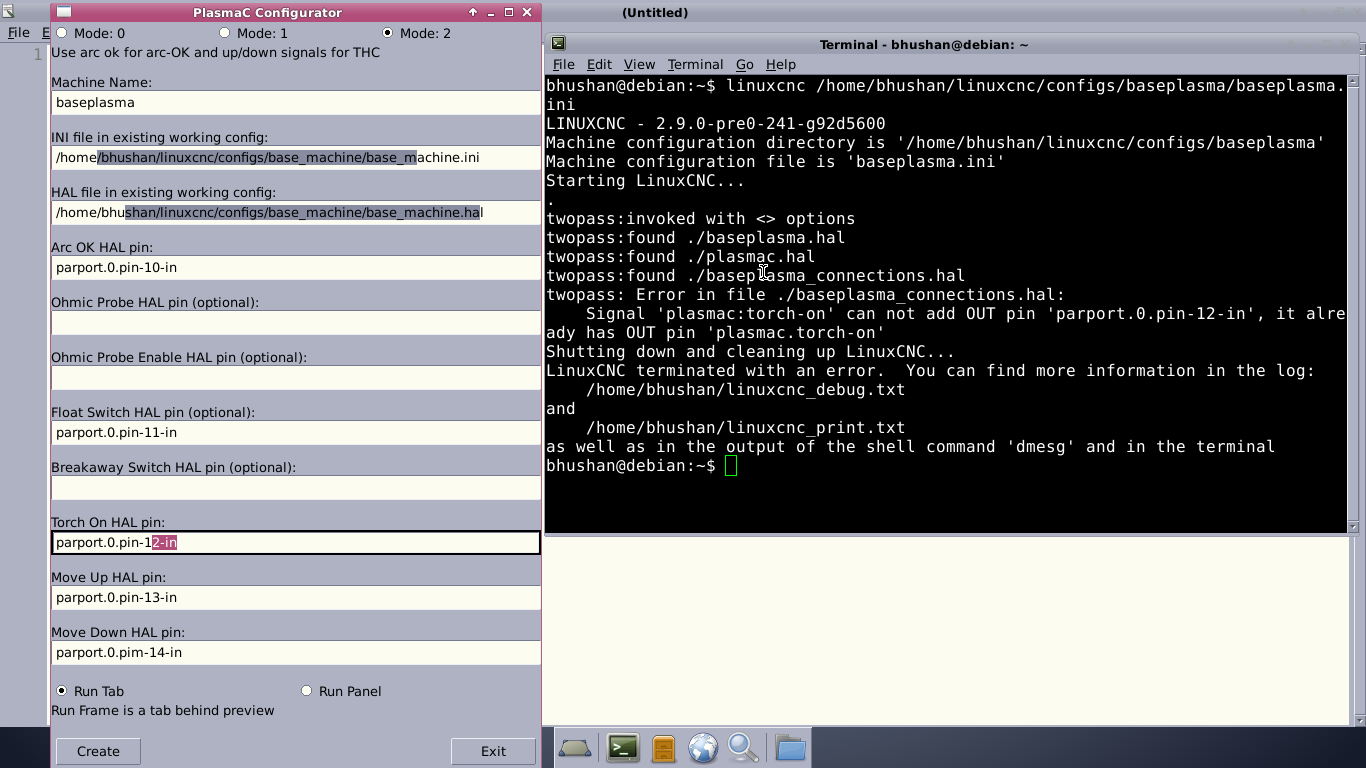The image size is (1366, 768).
Task: Click the terminal window title bar icon
Action: click(x=558, y=43)
